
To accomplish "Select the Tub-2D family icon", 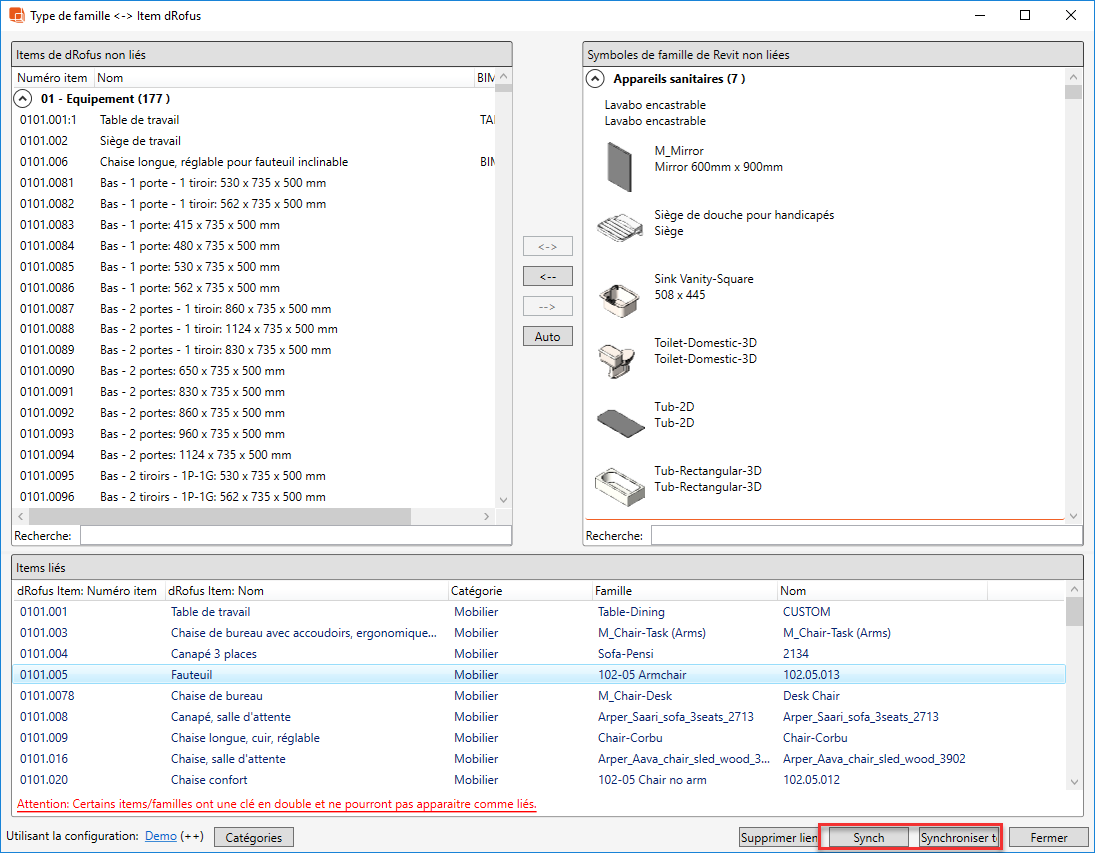I will click(x=620, y=421).
